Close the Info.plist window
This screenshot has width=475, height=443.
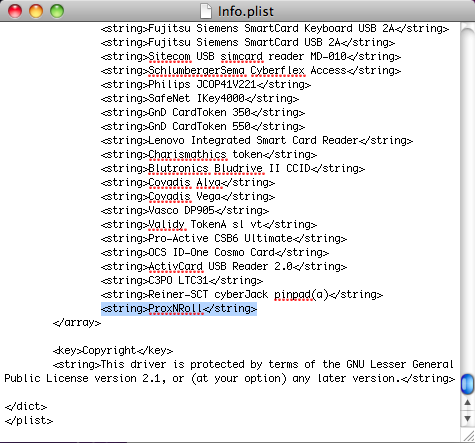click(x=15, y=11)
